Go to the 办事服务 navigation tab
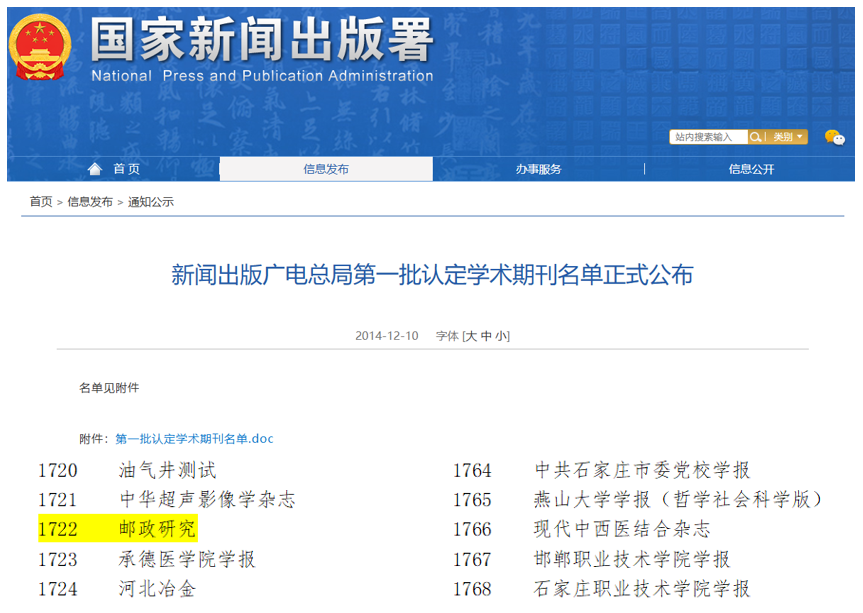 (x=538, y=169)
